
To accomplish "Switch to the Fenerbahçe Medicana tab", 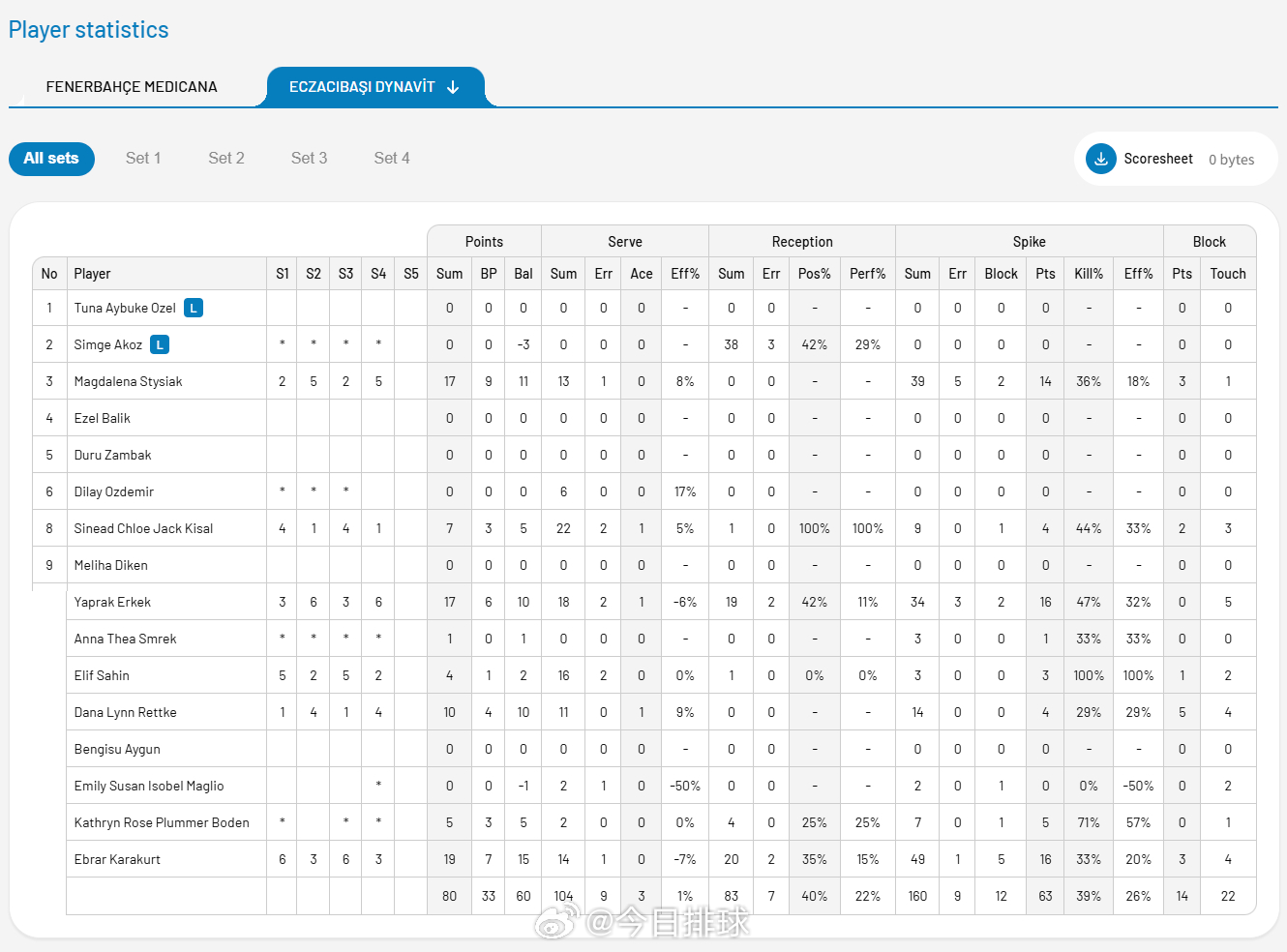I will tap(132, 87).
